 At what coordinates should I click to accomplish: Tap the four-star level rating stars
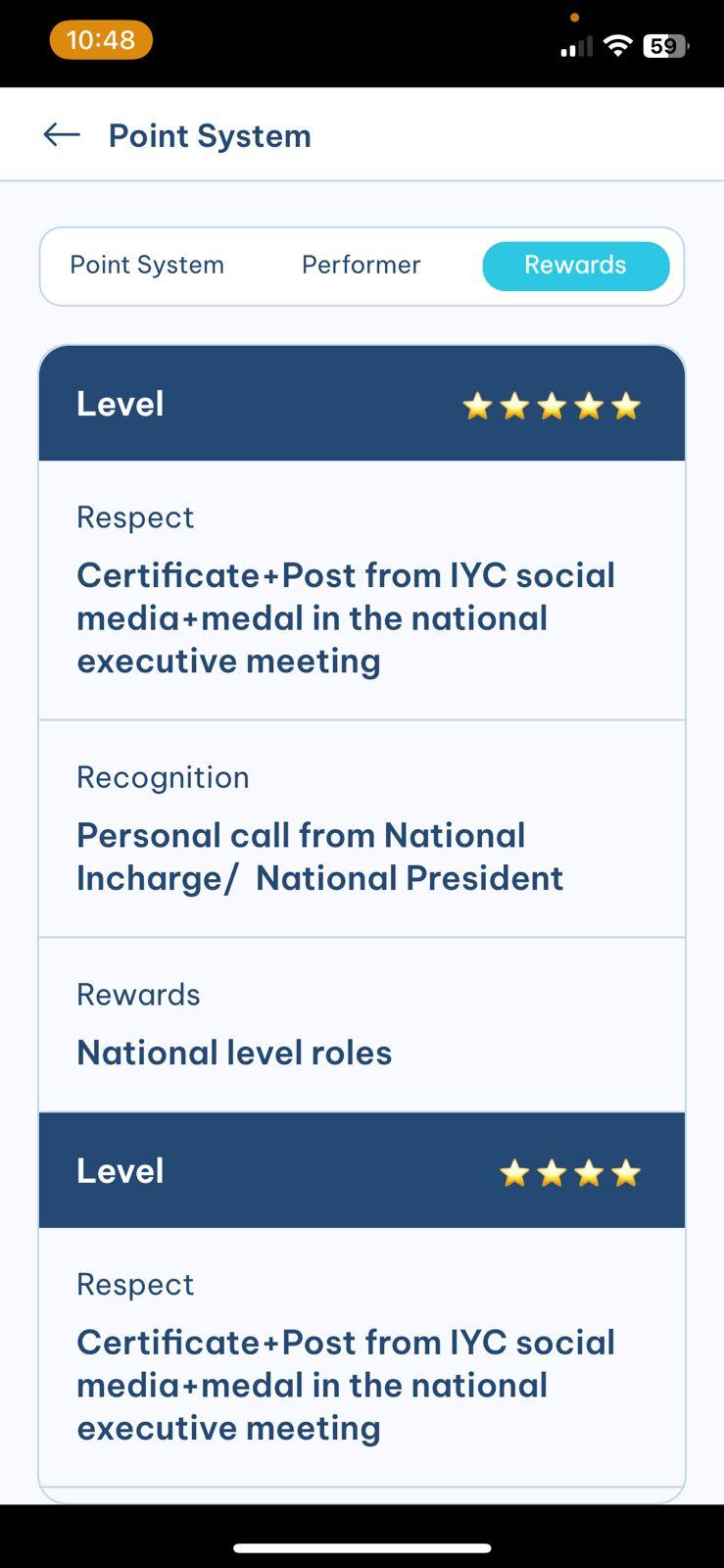pos(569,1173)
